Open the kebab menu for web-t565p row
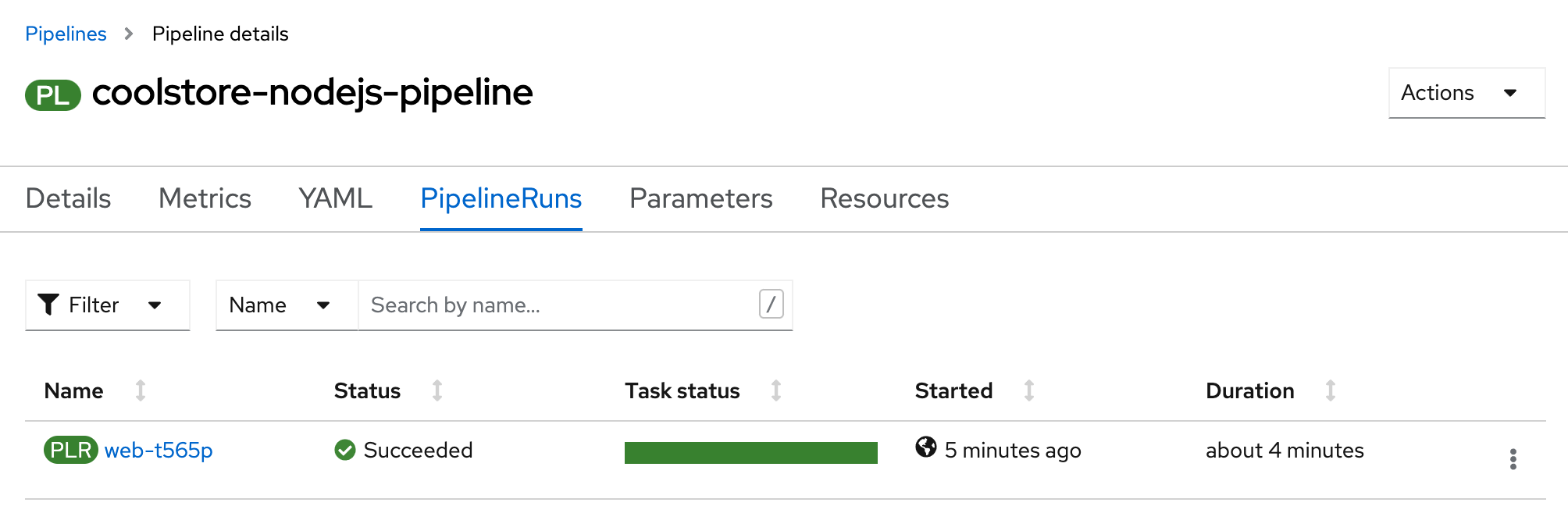 pyautogui.click(x=1513, y=459)
